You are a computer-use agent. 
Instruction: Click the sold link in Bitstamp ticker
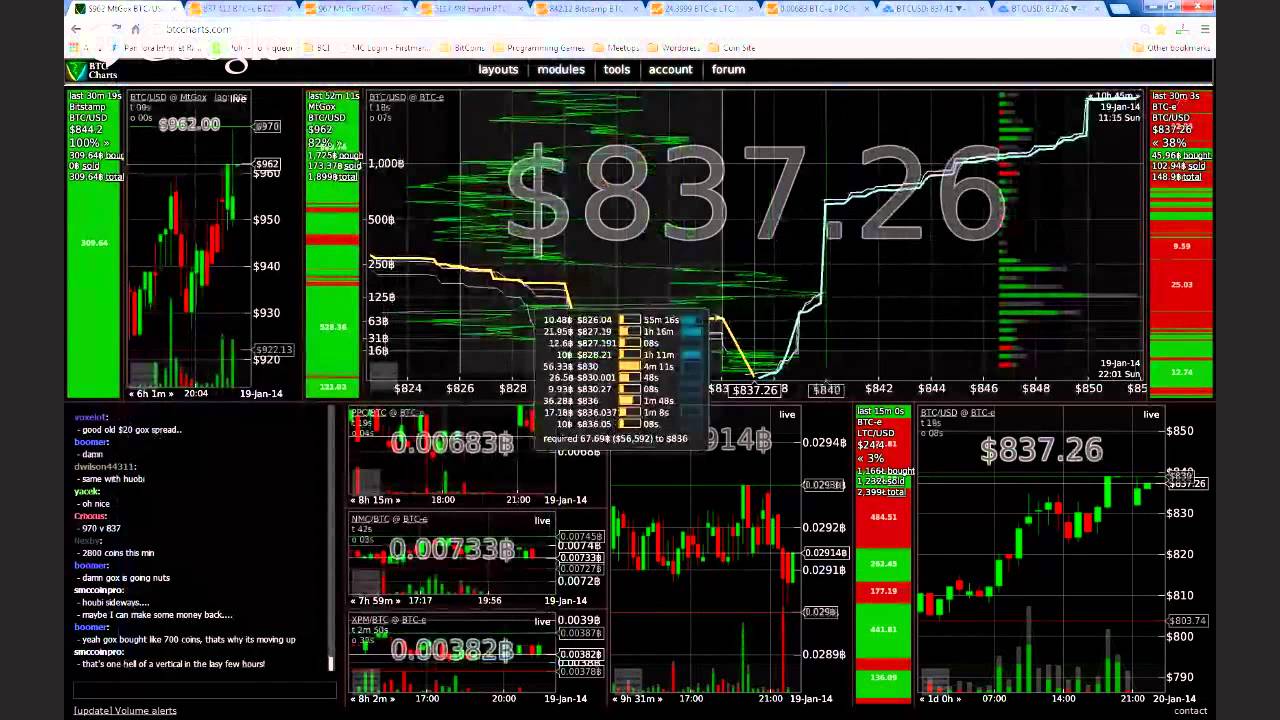pos(90,166)
